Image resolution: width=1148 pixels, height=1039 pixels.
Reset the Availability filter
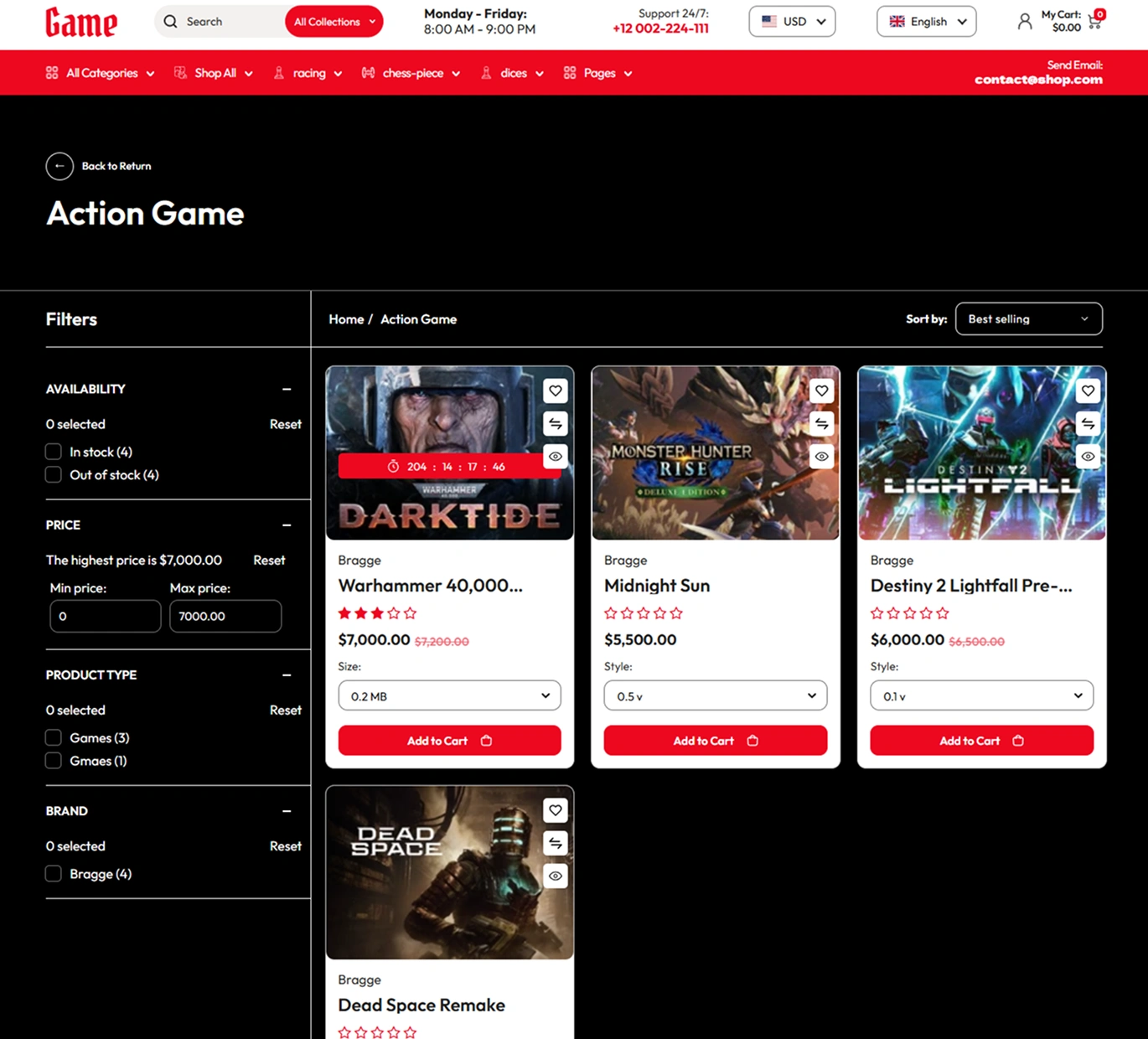(x=286, y=425)
